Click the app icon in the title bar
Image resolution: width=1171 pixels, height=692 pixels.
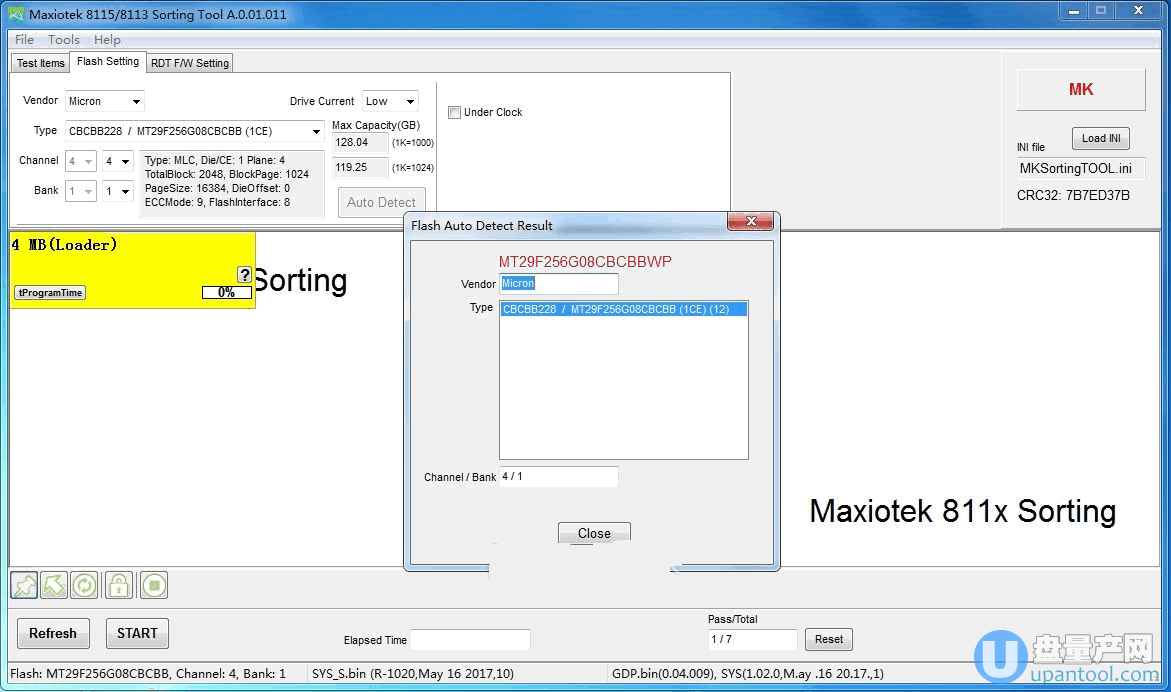pyautogui.click(x=16, y=14)
